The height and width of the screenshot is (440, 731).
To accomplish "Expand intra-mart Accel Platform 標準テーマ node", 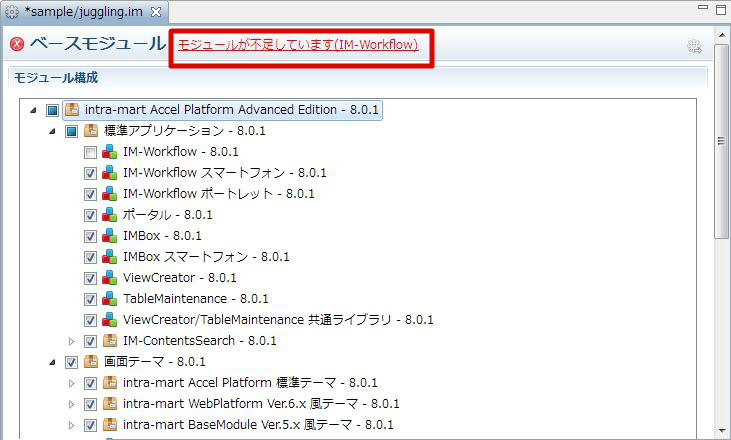I will point(71,383).
